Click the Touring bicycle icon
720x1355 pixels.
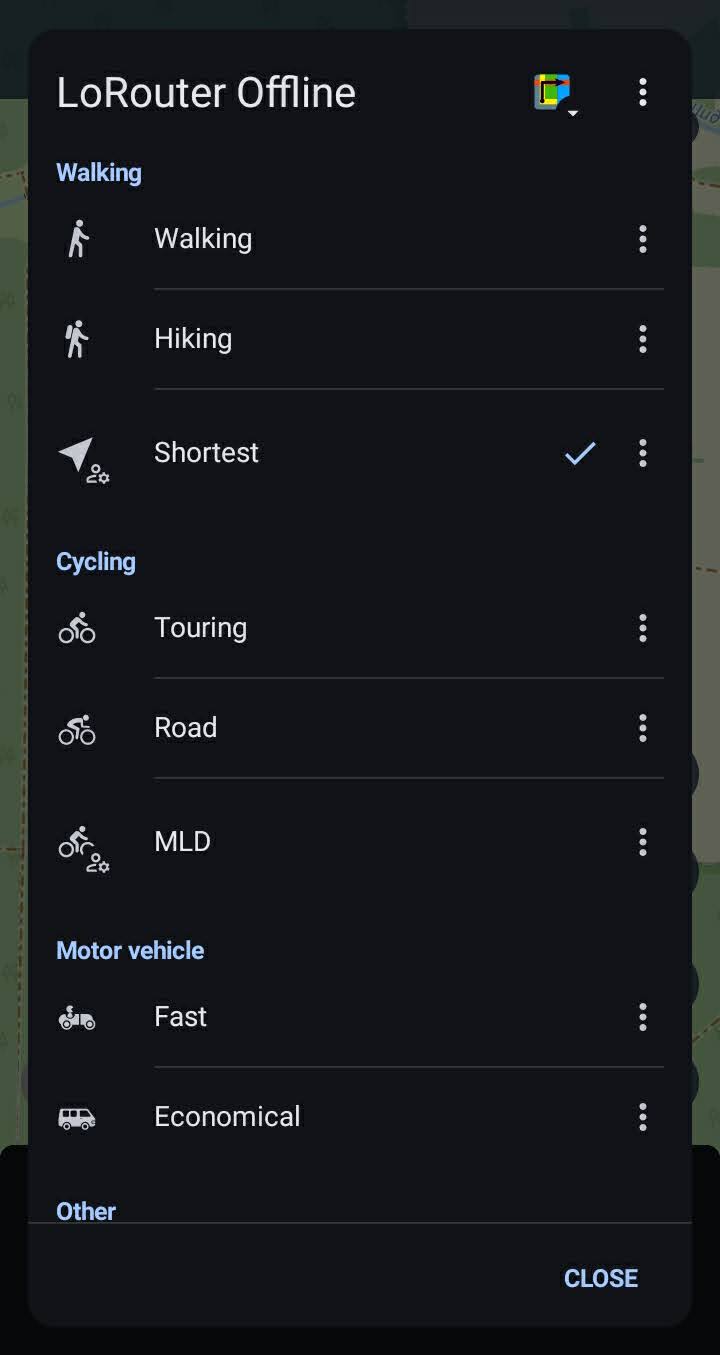coord(77,628)
